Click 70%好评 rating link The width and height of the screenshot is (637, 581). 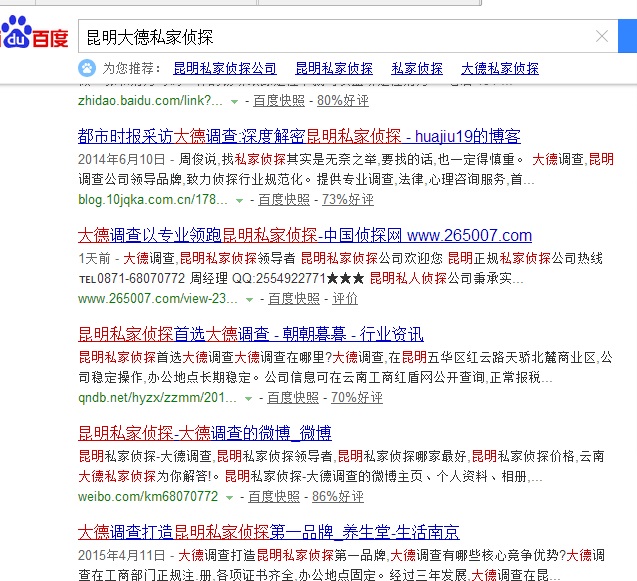point(357,398)
